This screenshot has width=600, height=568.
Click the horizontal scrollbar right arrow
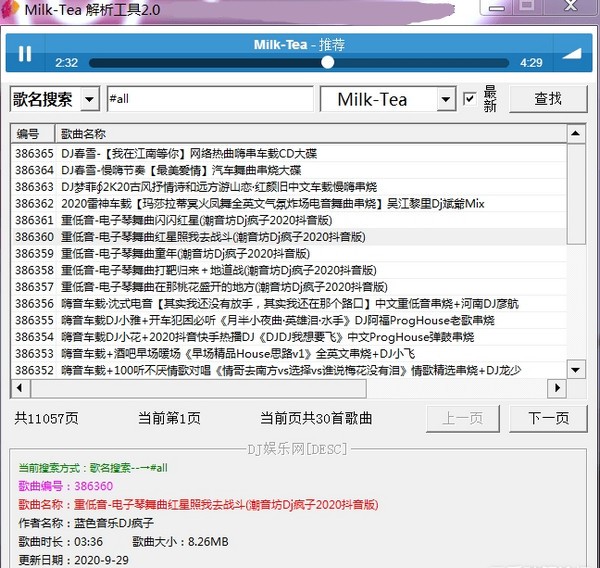tap(558, 390)
